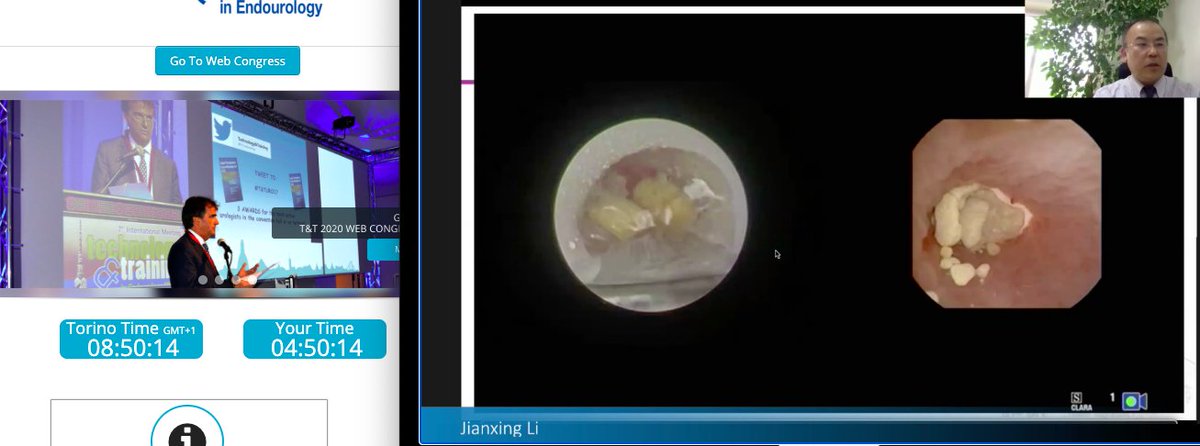Click the Go To Web Congress button
This screenshot has width=1200, height=446.
click(x=227, y=61)
